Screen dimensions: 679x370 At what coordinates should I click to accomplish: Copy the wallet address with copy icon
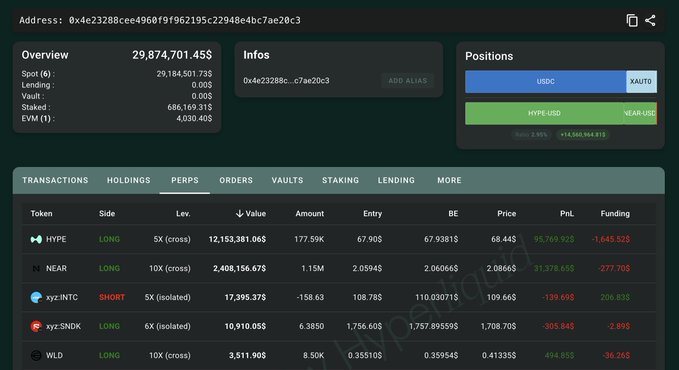pos(632,20)
